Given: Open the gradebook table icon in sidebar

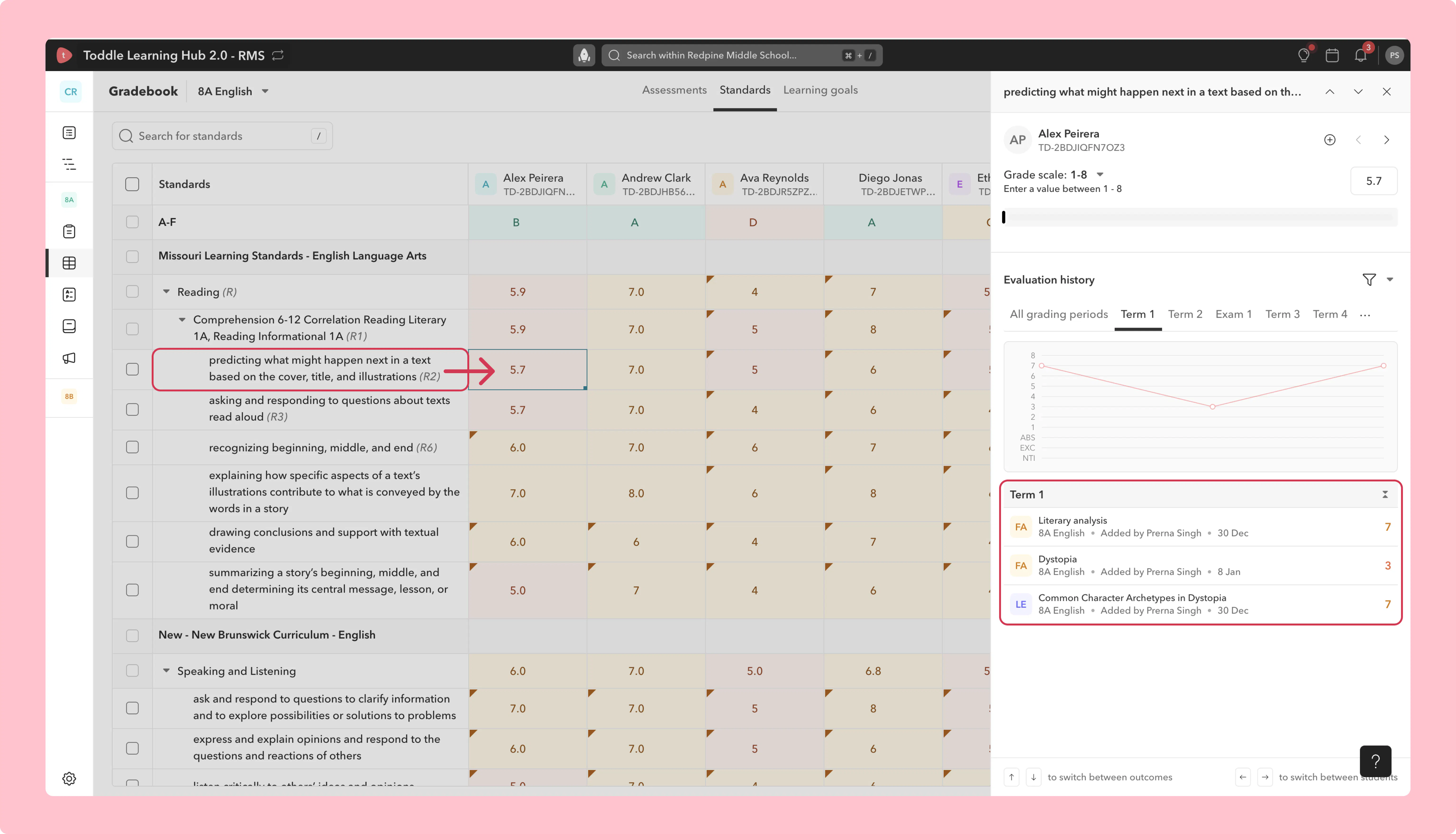Looking at the screenshot, I should (x=69, y=263).
